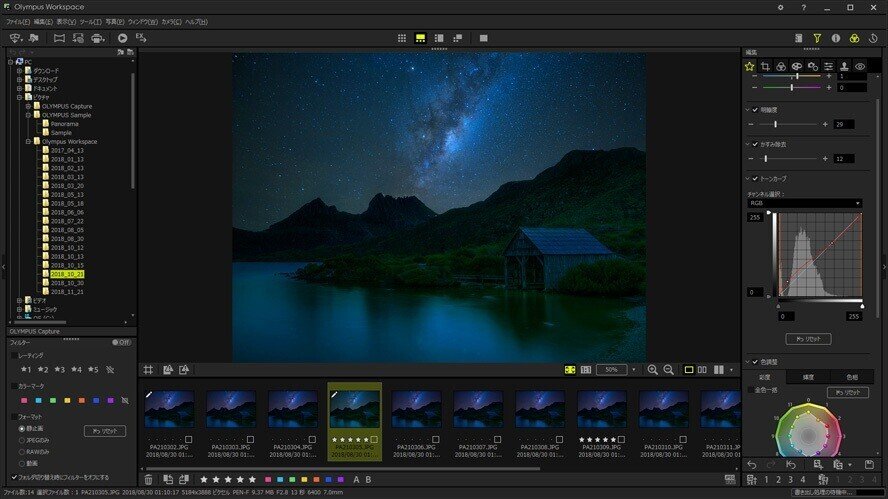Select the stamp tool in edit panel

[x=844, y=66]
